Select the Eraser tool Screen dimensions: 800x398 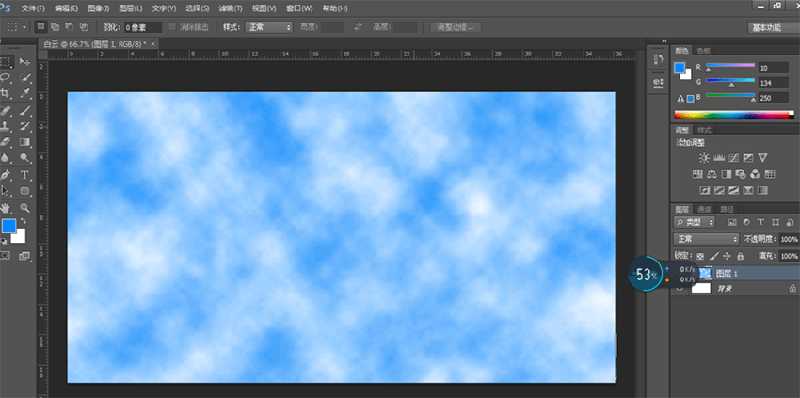pos(6,141)
